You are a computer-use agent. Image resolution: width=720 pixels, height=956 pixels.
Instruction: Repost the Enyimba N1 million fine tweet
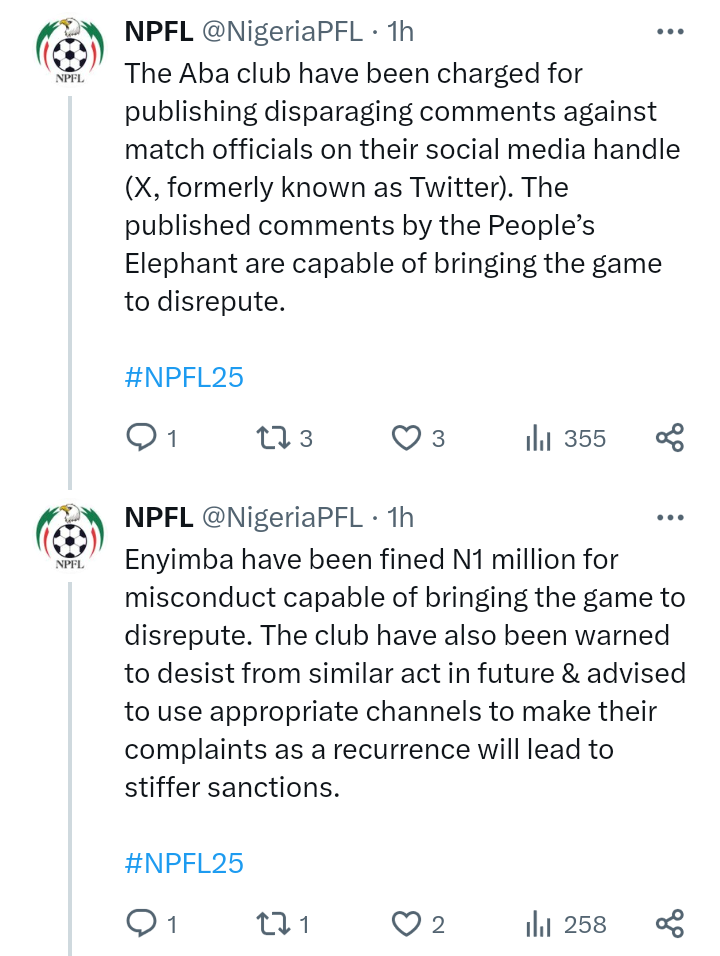click(x=270, y=924)
